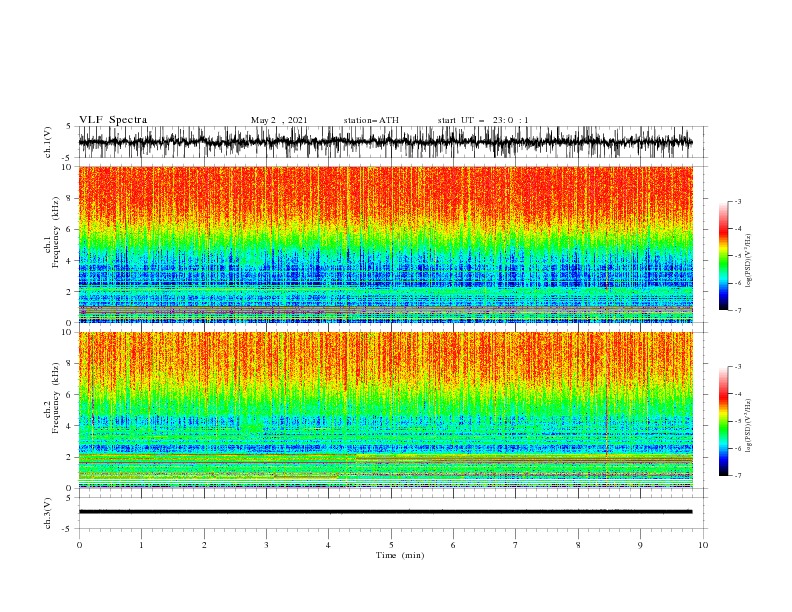Image resolution: width=792 pixels, height=612 pixels.
Task: Click the "ch.3(V)" axis label
Action: click(x=48, y=514)
